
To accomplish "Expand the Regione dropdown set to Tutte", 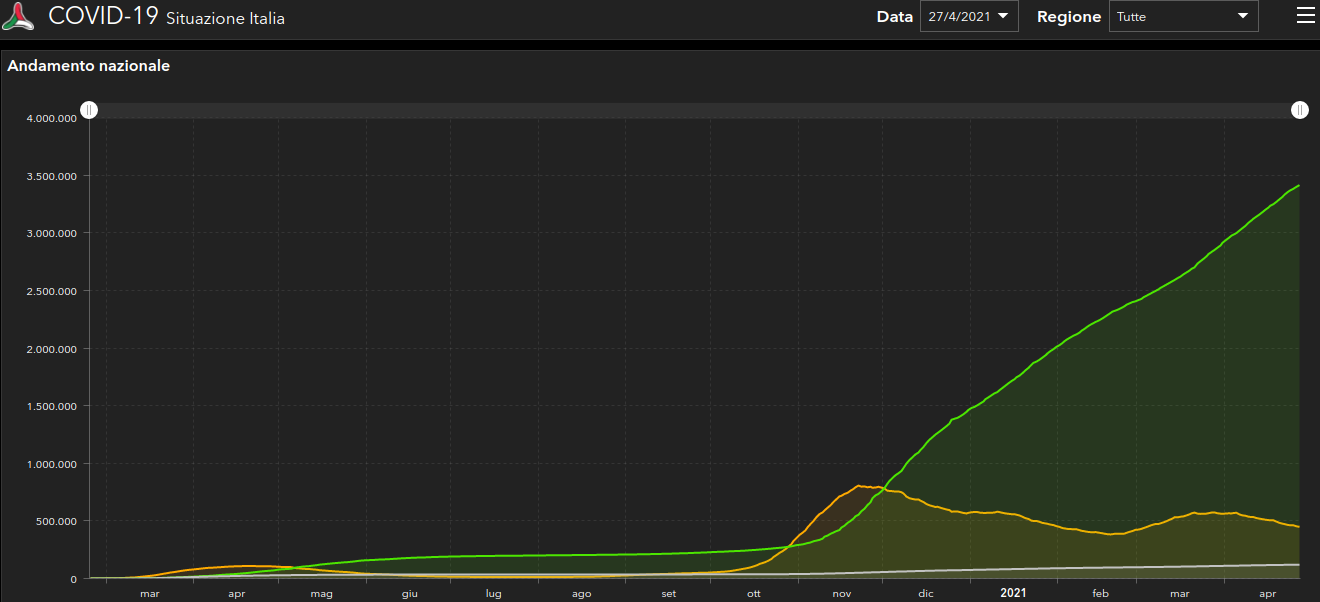I will coord(1183,16).
